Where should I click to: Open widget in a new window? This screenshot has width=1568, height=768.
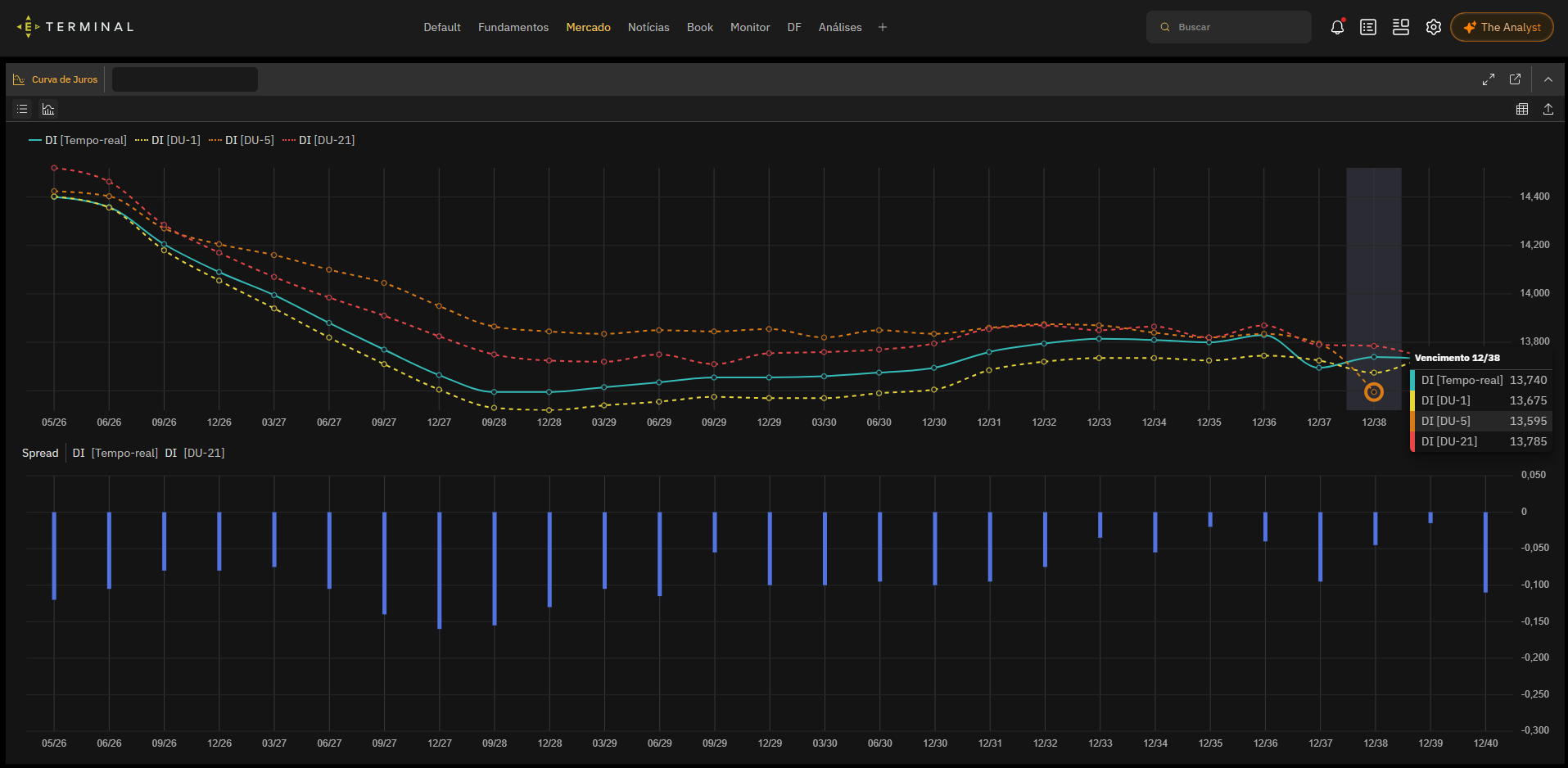tap(1515, 79)
